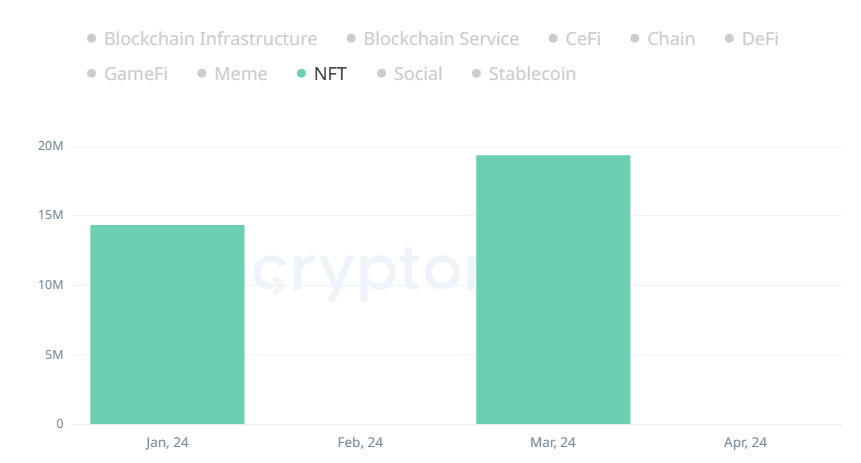Click the green NFT legend dot

tap(302, 74)
